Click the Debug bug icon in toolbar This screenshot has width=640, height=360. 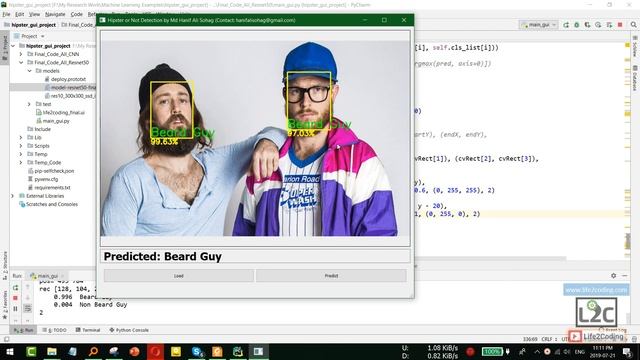tap(576, 25)
